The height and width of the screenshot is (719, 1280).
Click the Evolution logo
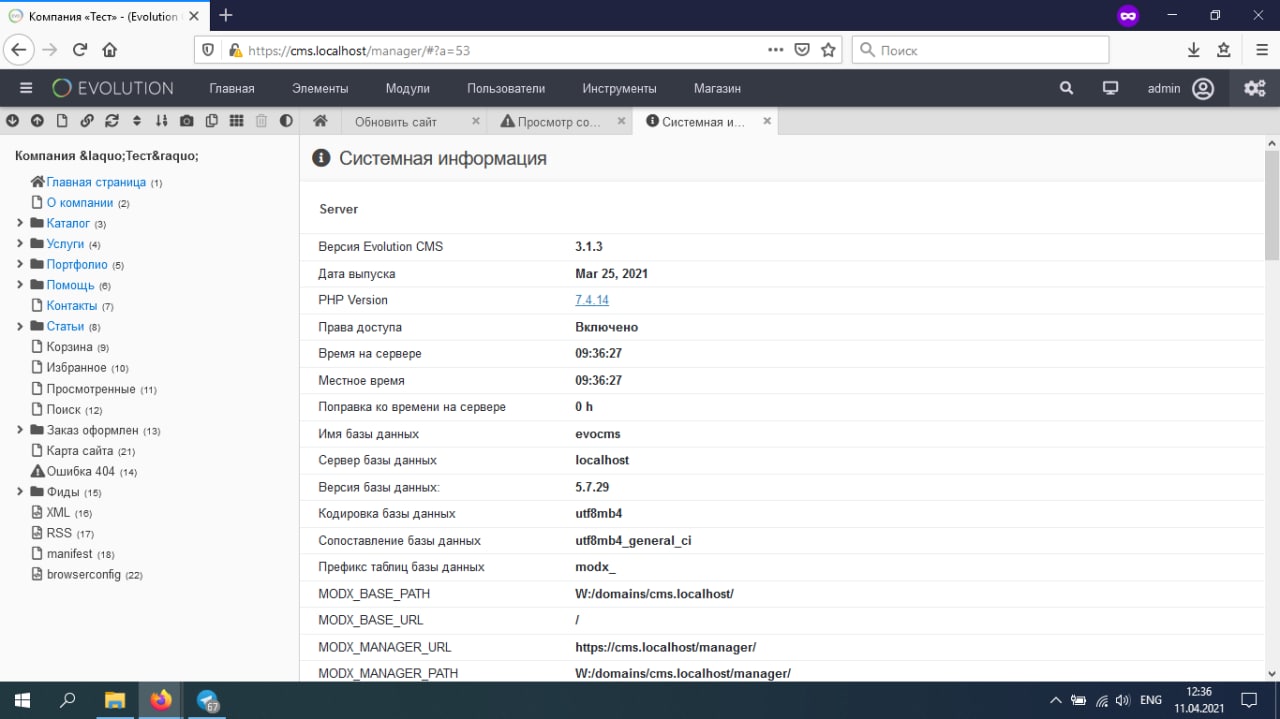click(113, 88)
